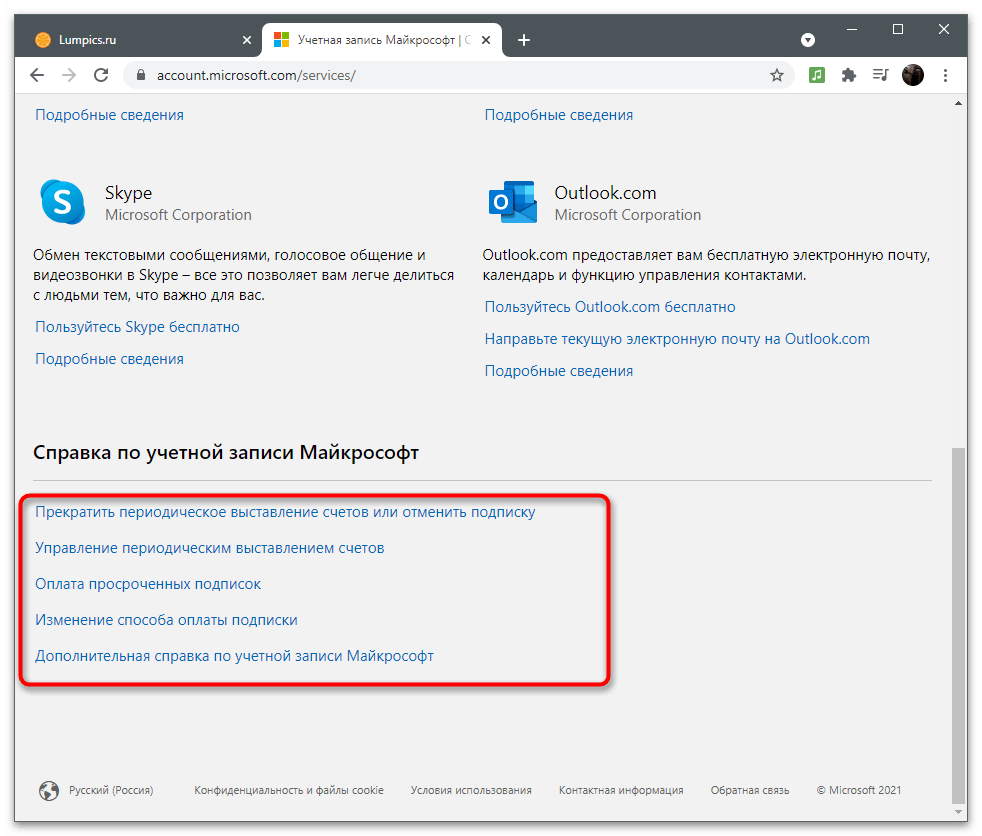Go back to the previous page
This screenshot has height=836, width=982.
pyautogui.click(x=37, y=75)
